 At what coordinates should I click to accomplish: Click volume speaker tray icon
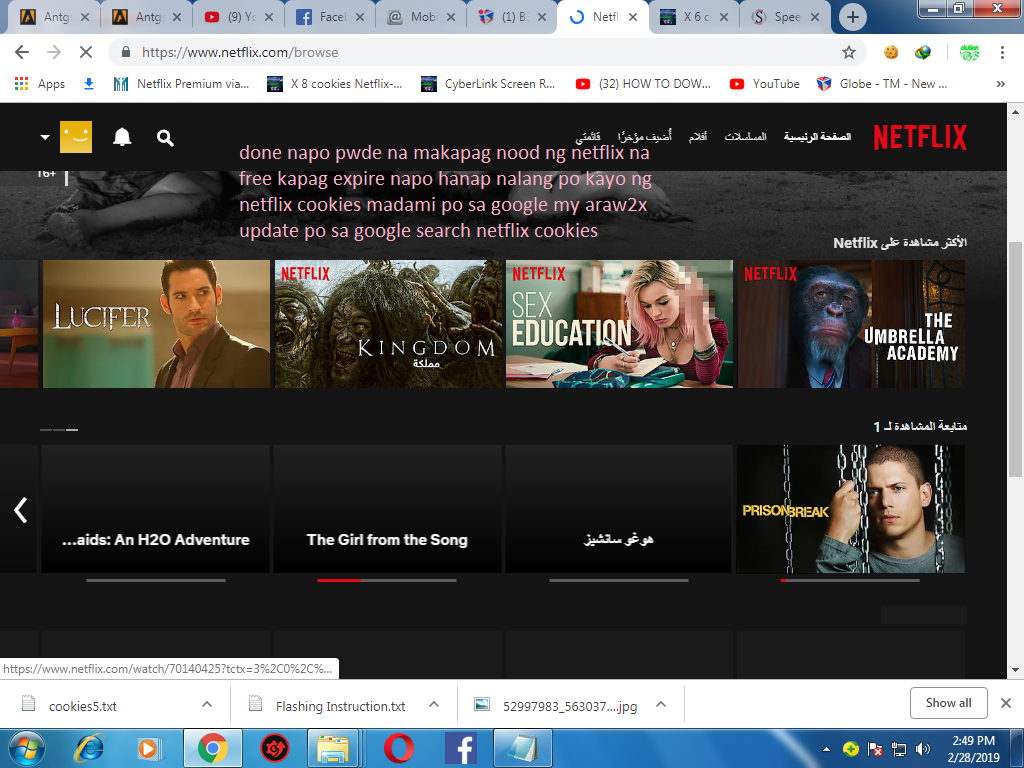coord(923,749)
